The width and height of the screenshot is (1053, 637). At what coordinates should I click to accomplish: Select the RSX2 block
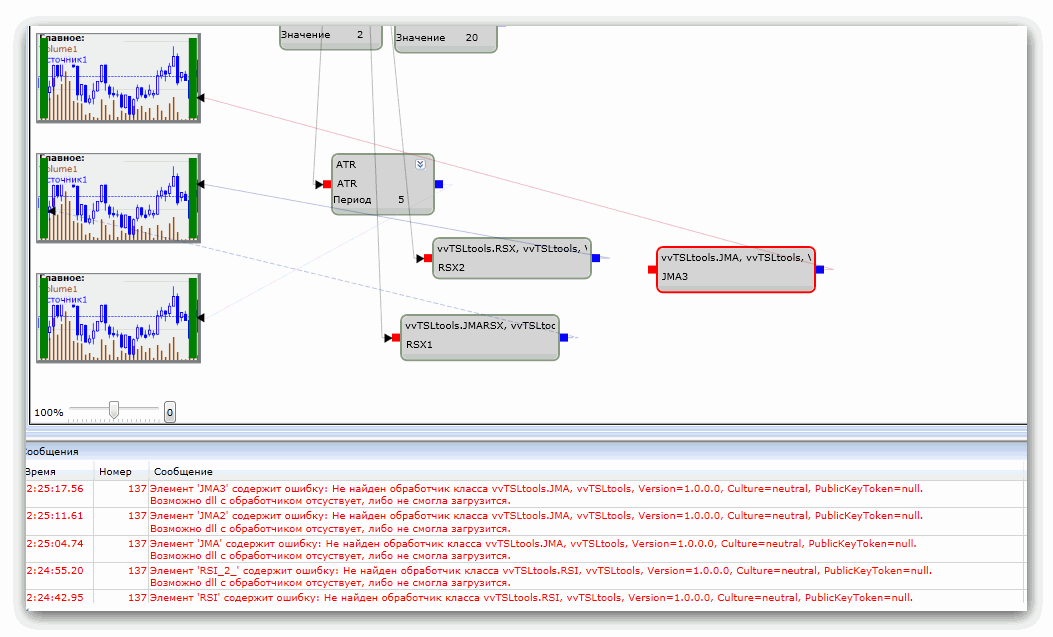click(512, 258)
